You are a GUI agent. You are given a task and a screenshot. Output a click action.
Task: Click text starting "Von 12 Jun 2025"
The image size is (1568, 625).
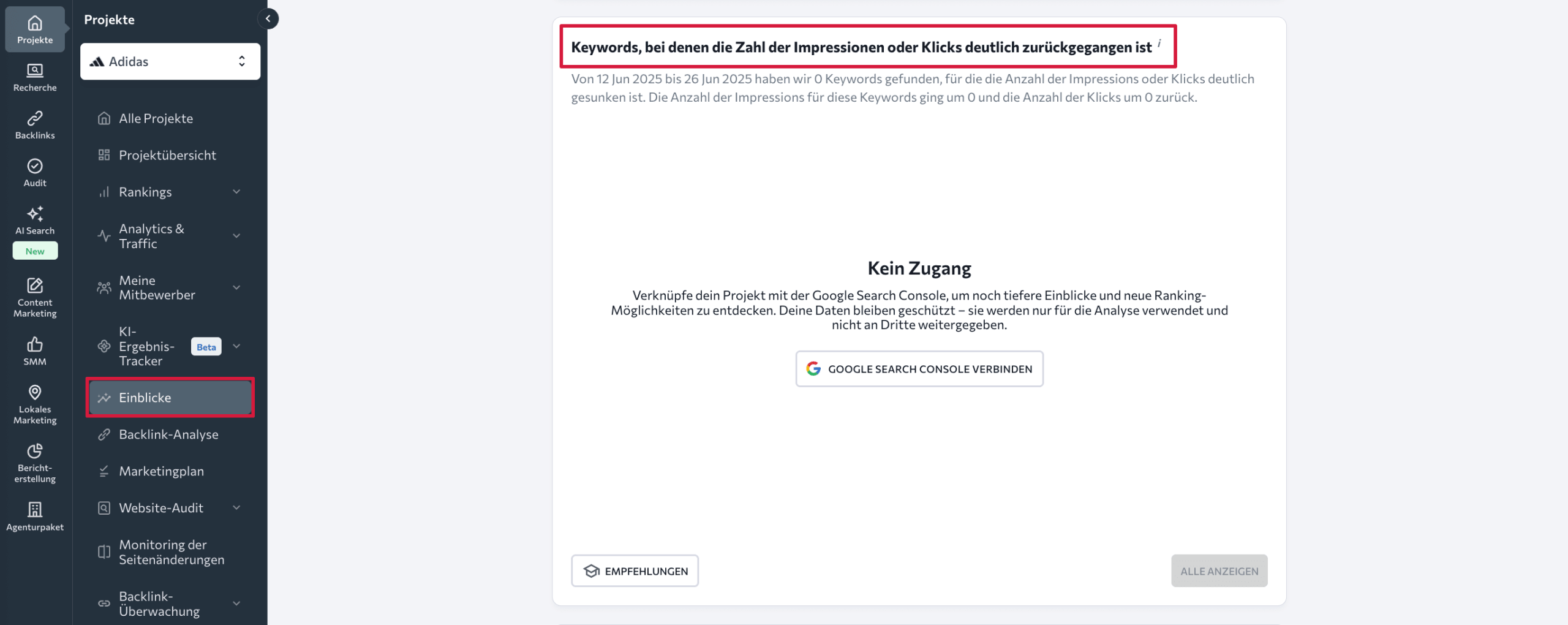coord(913,88)
